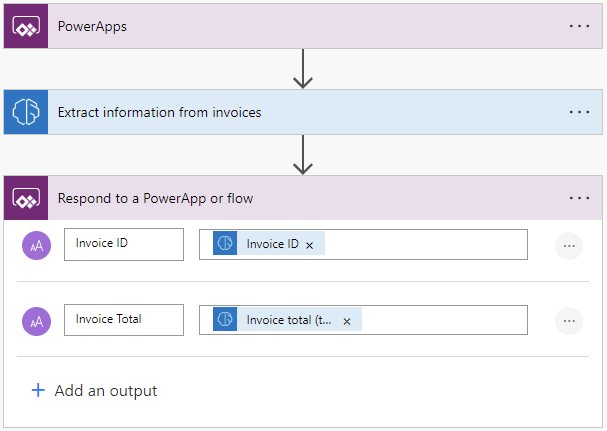Expand the PowerApps trigger card
Screen dimensions: 607x431
300,26
